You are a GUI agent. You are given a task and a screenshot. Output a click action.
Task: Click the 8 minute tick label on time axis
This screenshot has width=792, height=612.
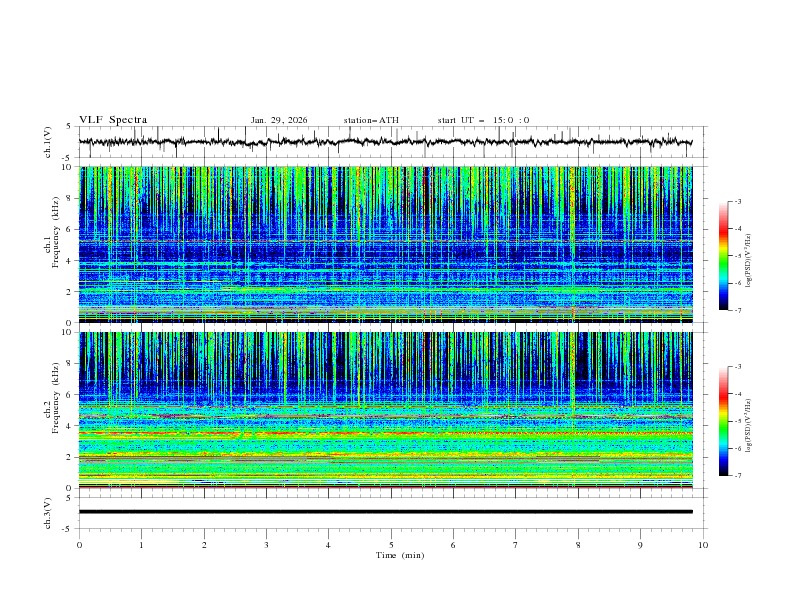coord(578,544)
